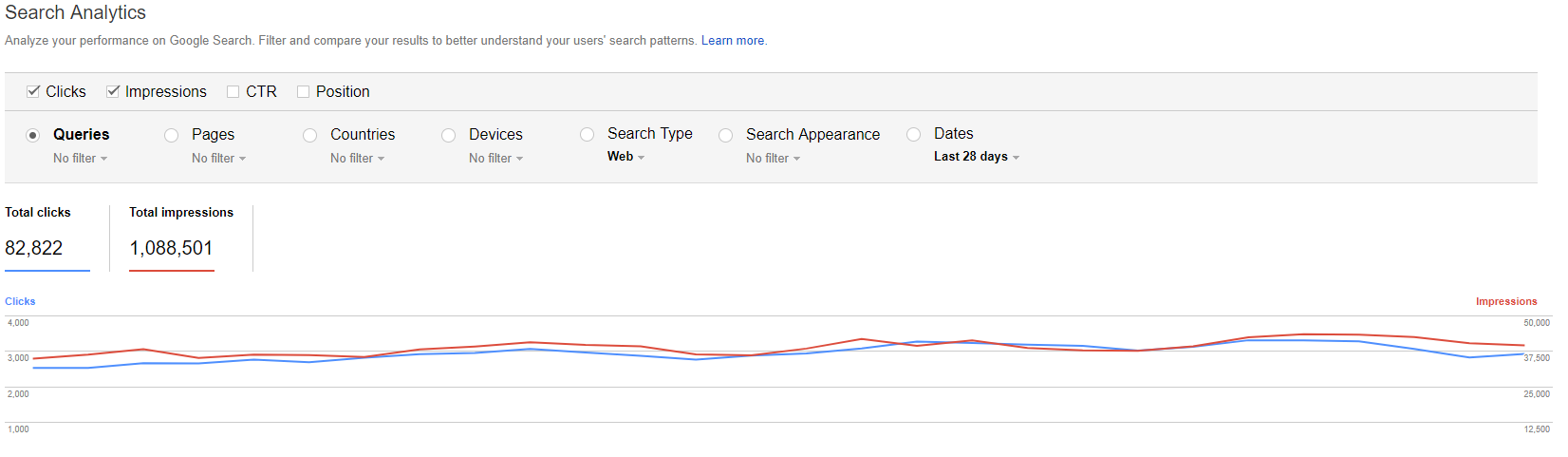Enable the Position checkbox
The image size is (1568, 457).
303,91
